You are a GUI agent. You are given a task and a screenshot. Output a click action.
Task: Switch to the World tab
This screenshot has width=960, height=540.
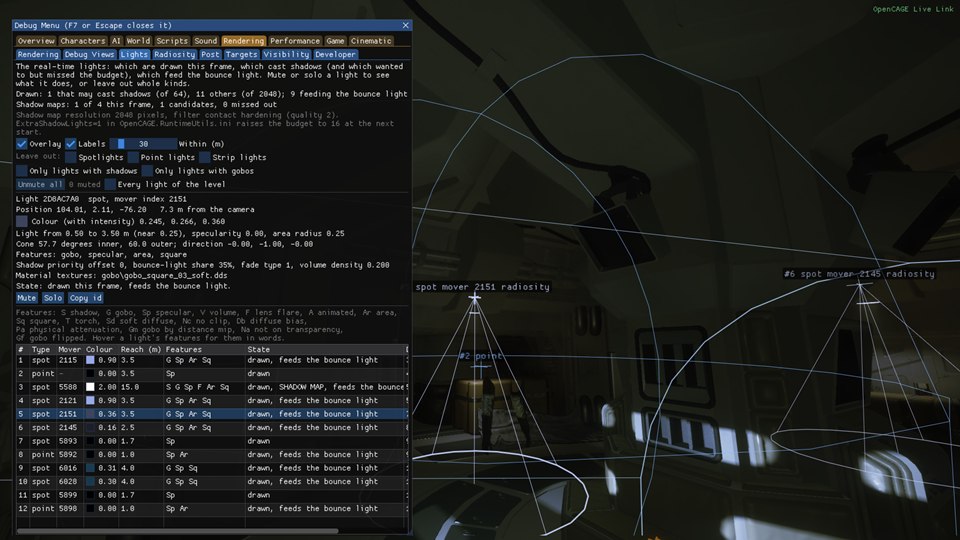point(138,41)
